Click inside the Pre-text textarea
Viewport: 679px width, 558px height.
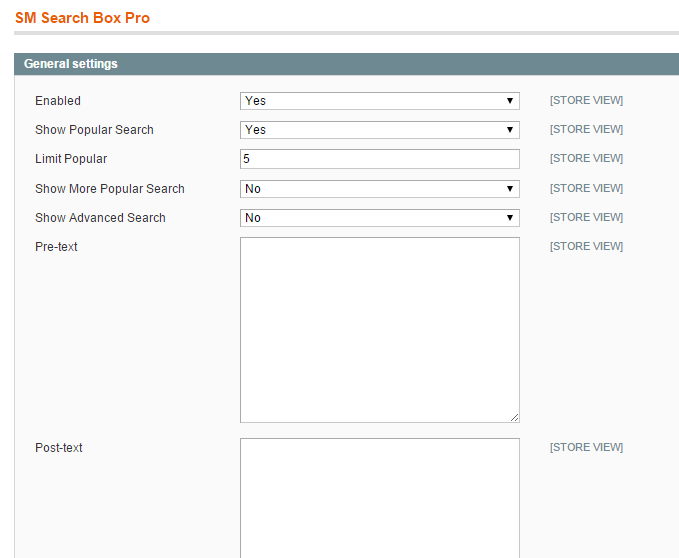click(380, 330)
